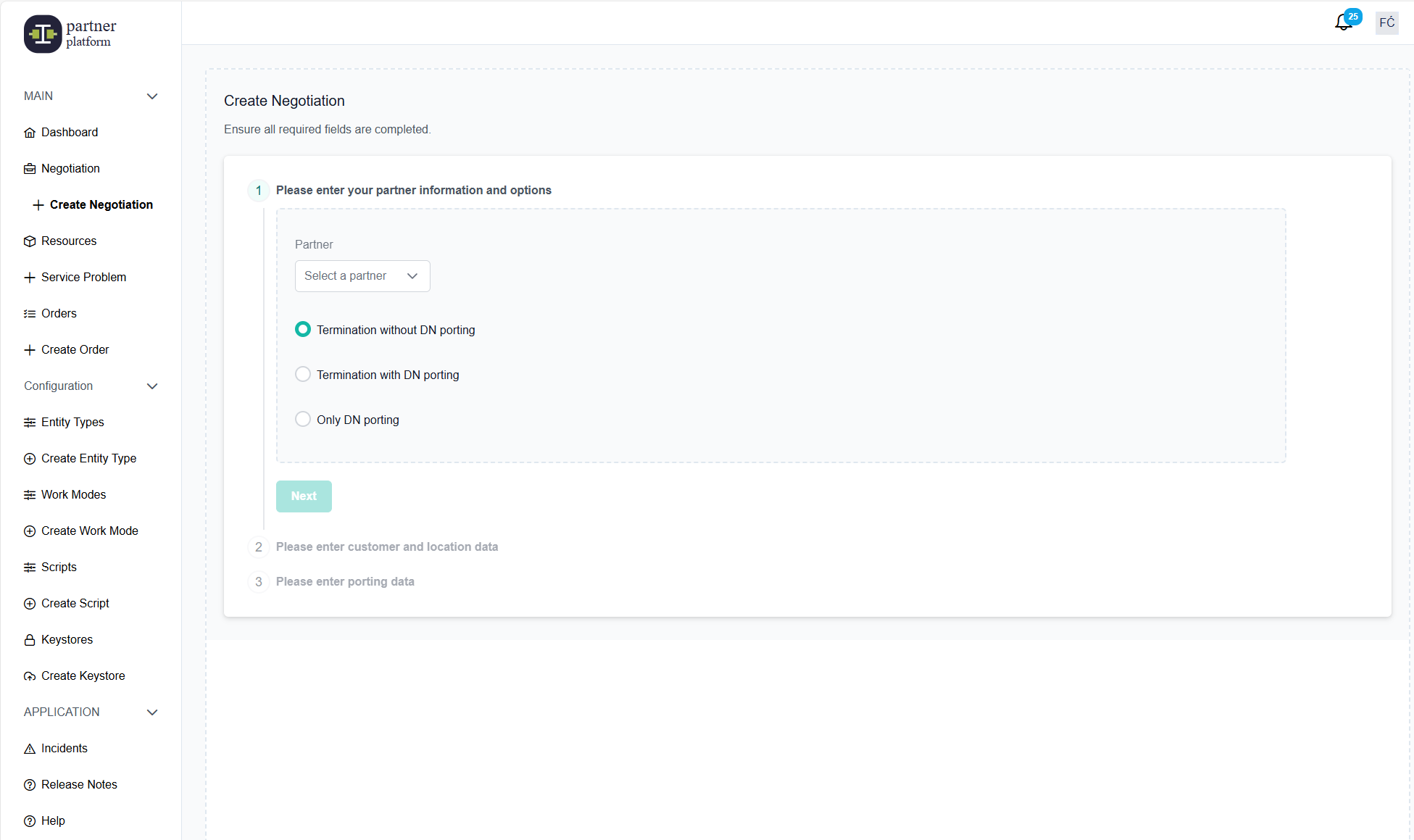Open the FC user avatar menu
Screen dimensions: 1414x840
[x=1386, y=22]
